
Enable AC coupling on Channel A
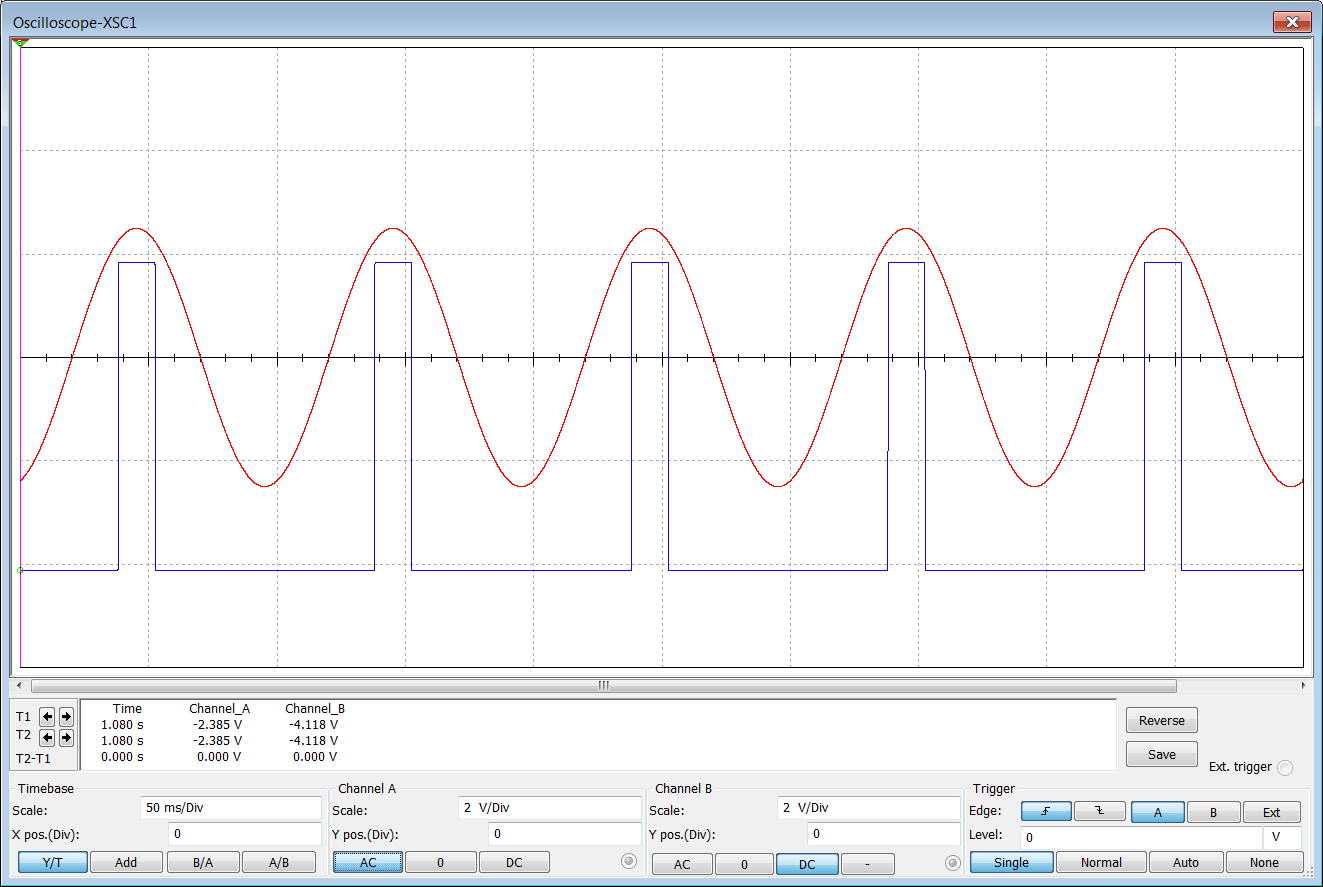point(367,861)
